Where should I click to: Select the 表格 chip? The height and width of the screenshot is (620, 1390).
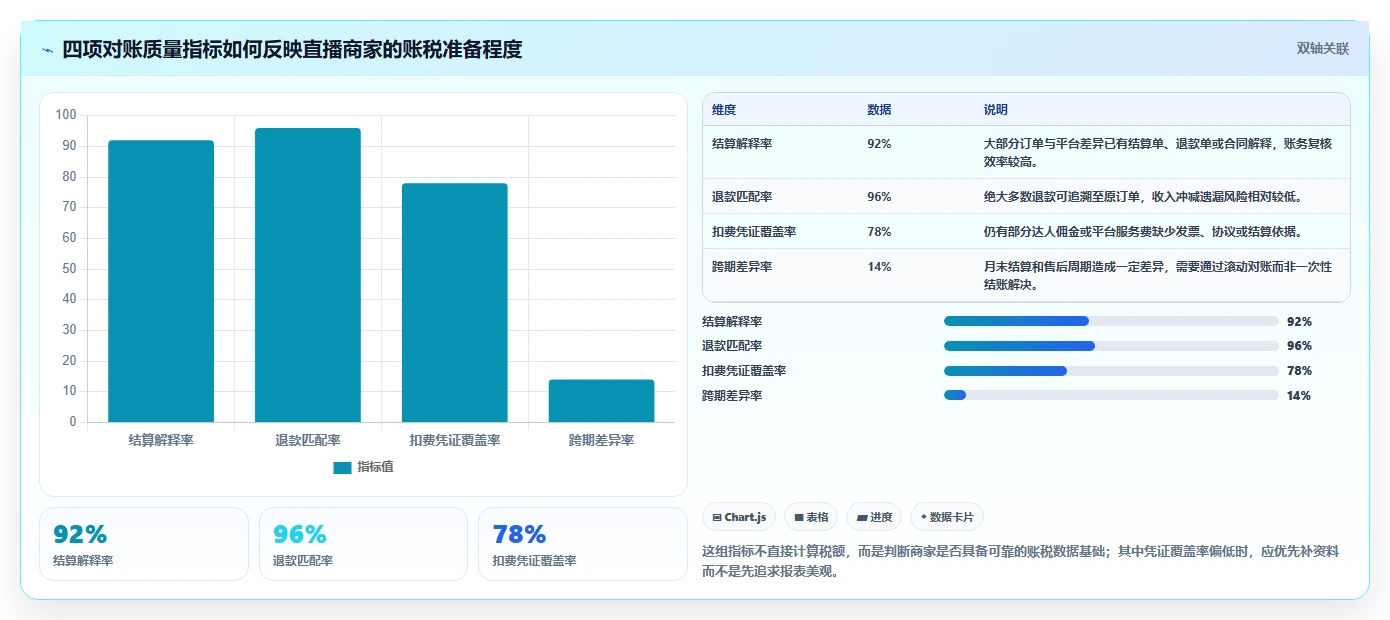[x=811, y=517]
